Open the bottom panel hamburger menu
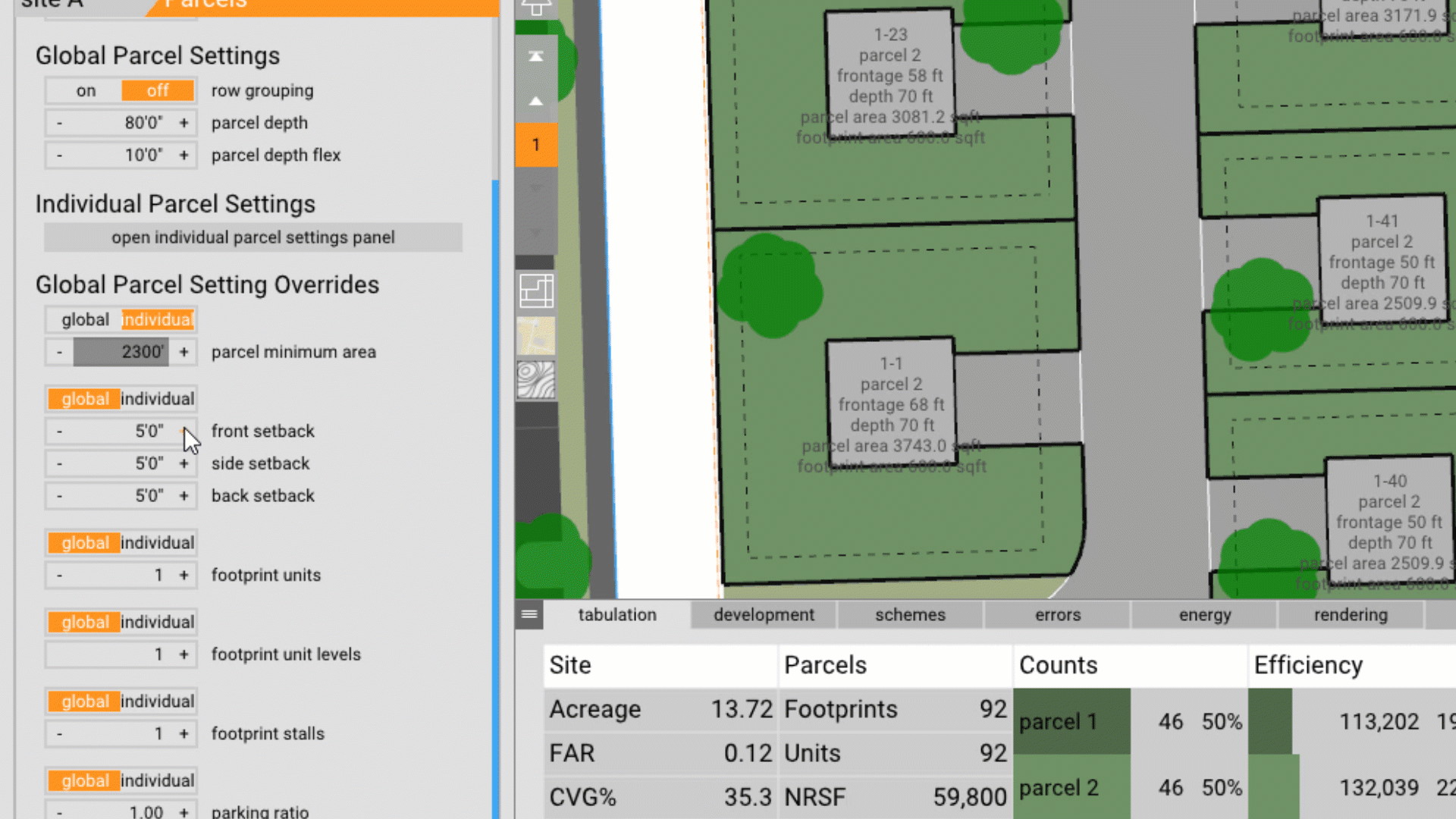 click(529, 614)
